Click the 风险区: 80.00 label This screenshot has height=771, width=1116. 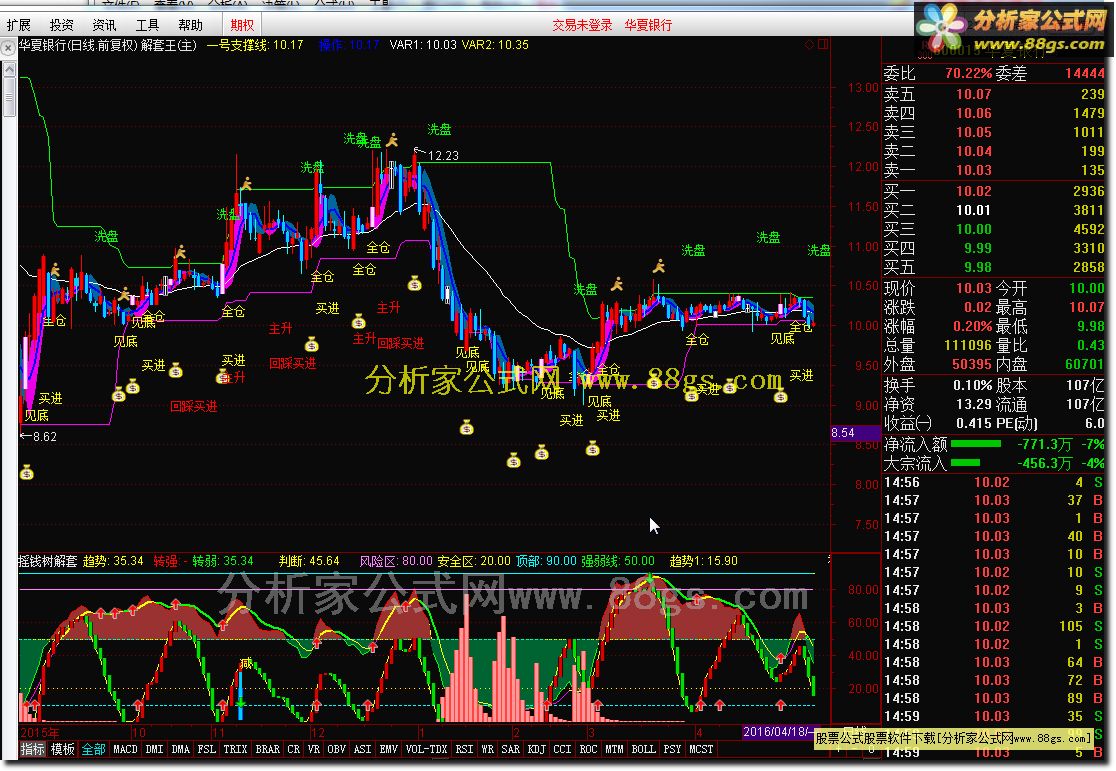click(x=396, y=561)
